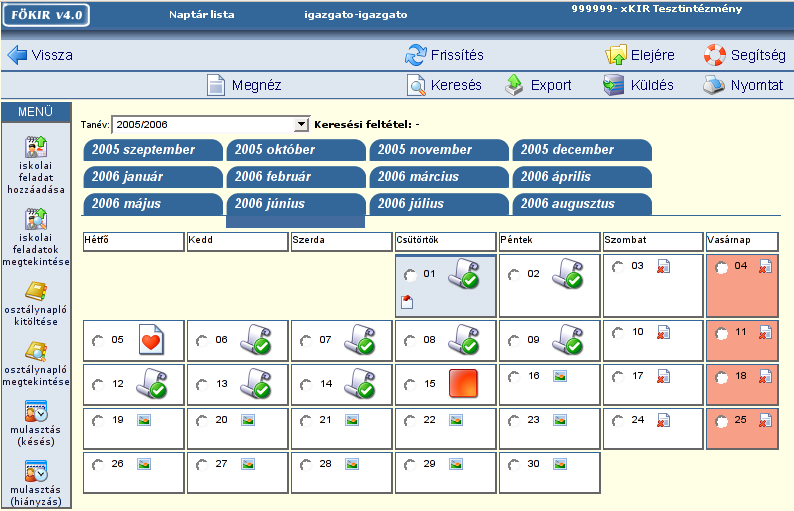Click the picture icon on day 16

click(x=560, y=376)
